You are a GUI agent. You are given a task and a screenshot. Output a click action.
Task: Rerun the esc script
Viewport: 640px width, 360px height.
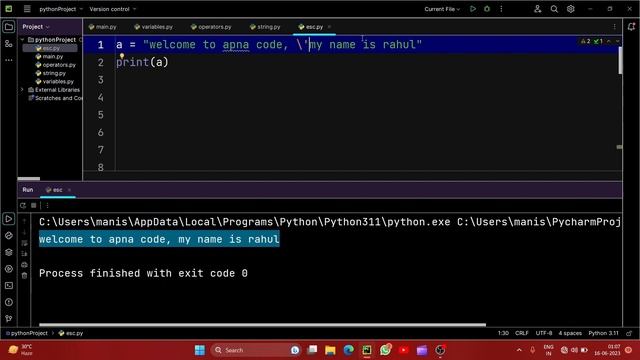[23, 205]
